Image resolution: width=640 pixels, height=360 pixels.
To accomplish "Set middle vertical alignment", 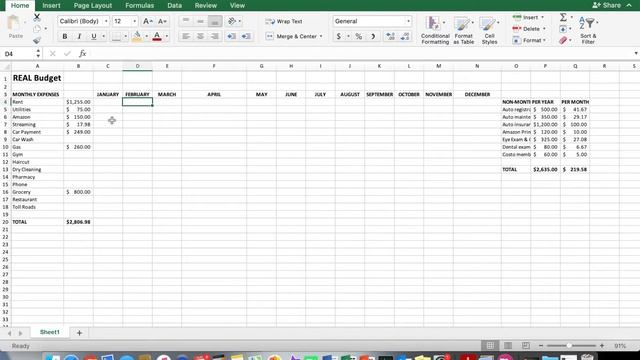I will 200,21.
